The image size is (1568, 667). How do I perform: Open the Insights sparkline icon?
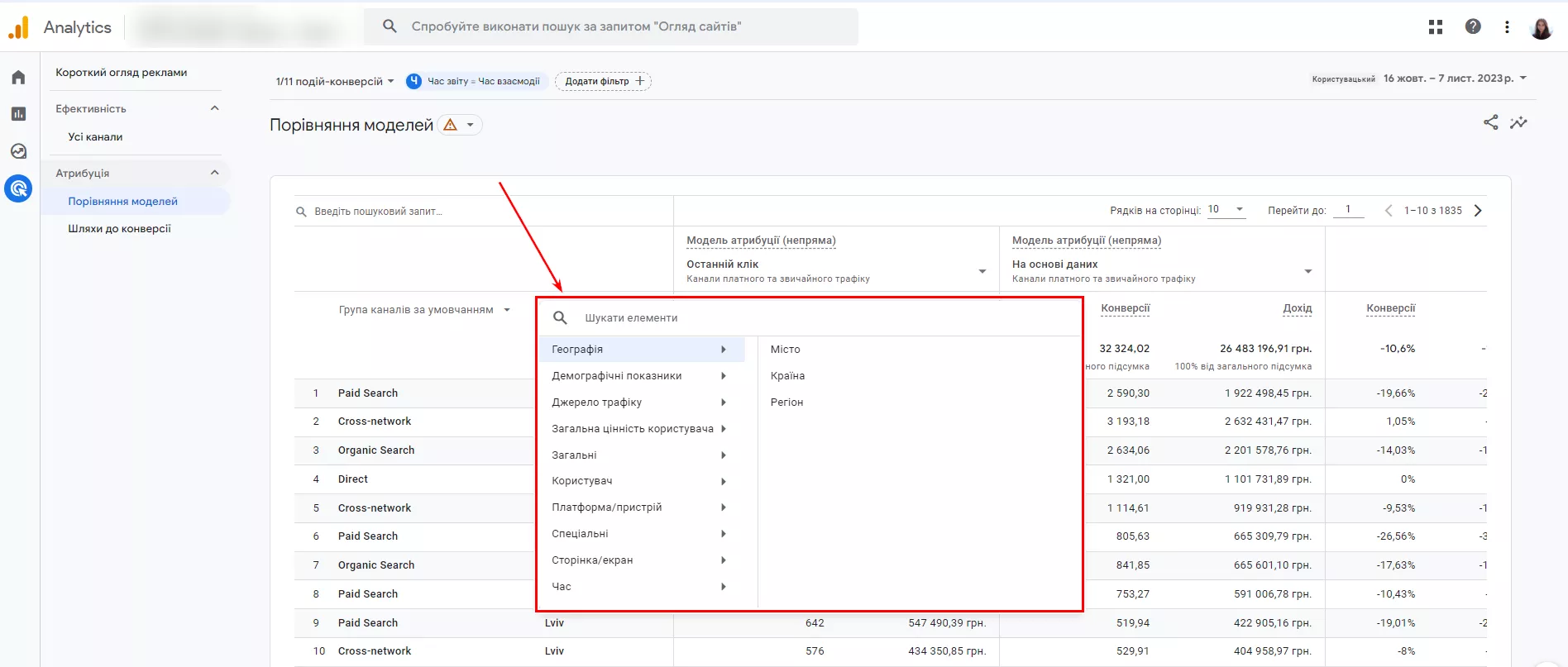pyautogui.click(x=1518, y=122)
